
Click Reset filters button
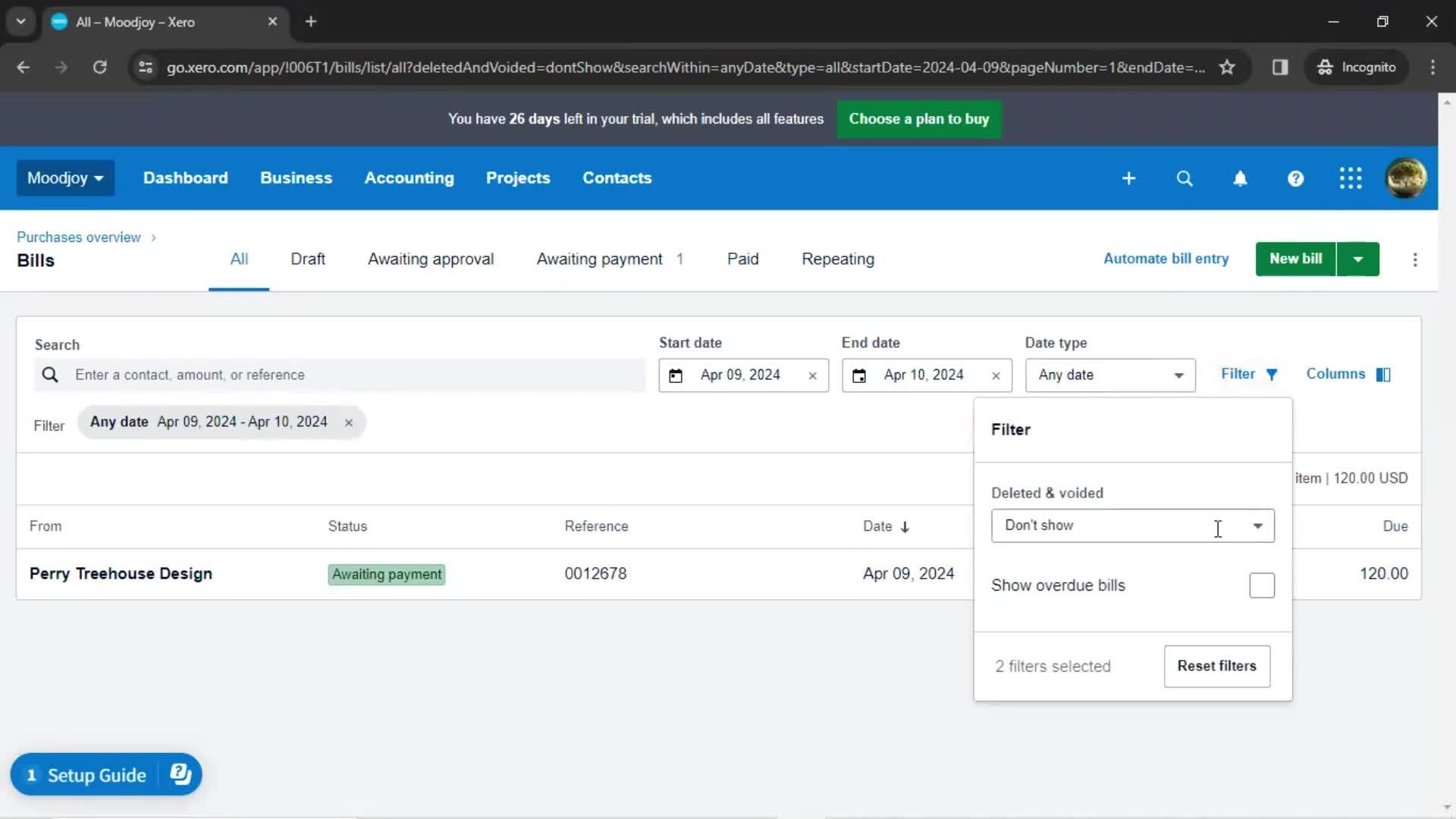[1216, 666]
